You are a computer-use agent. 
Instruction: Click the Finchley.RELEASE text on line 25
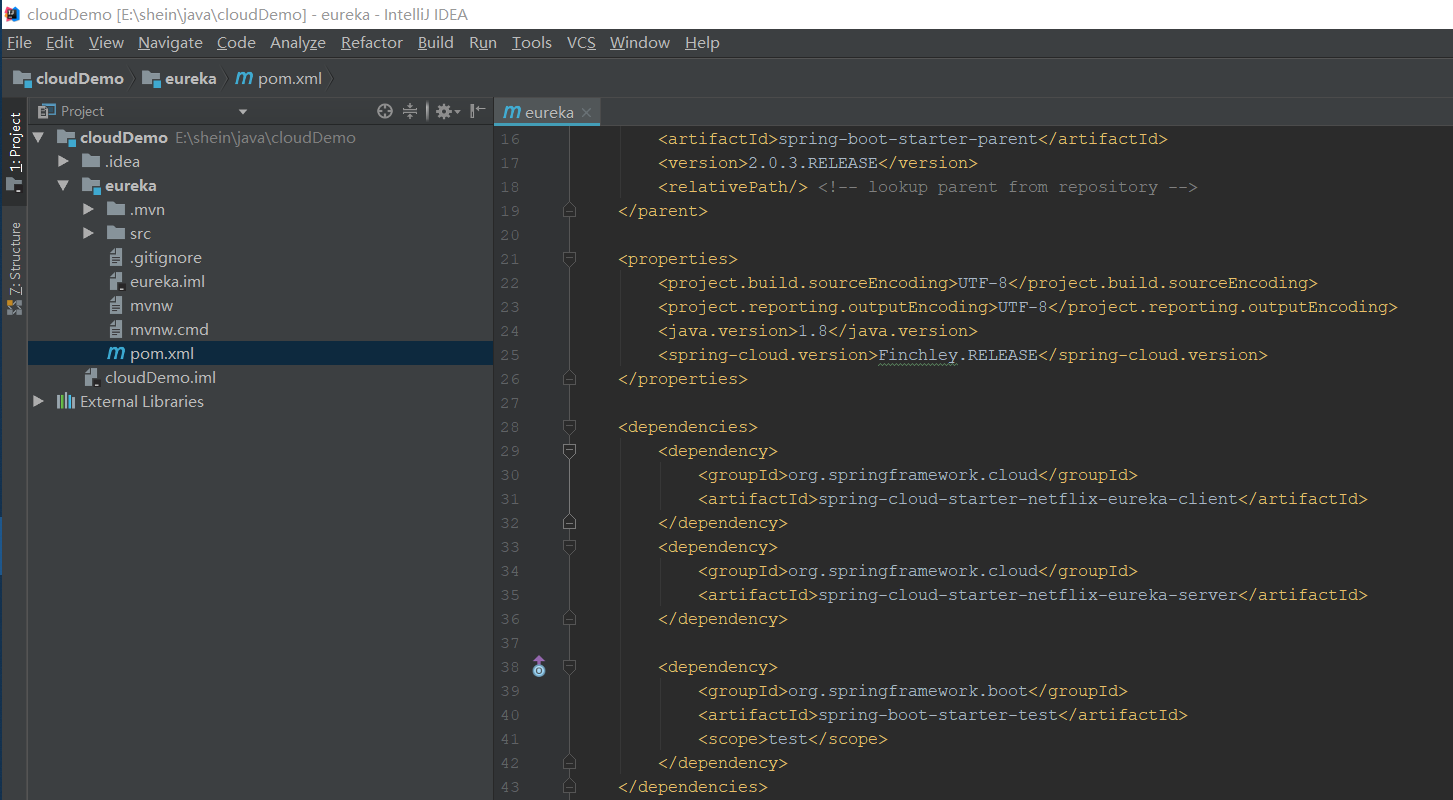click(x=958, y=355)
